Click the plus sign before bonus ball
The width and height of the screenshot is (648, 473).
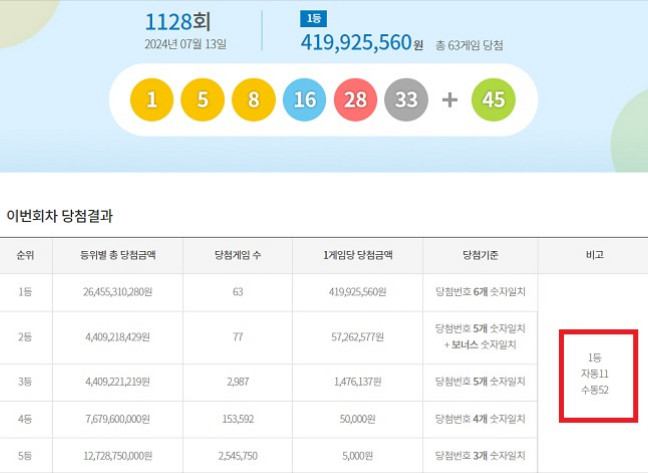[450, 100]
